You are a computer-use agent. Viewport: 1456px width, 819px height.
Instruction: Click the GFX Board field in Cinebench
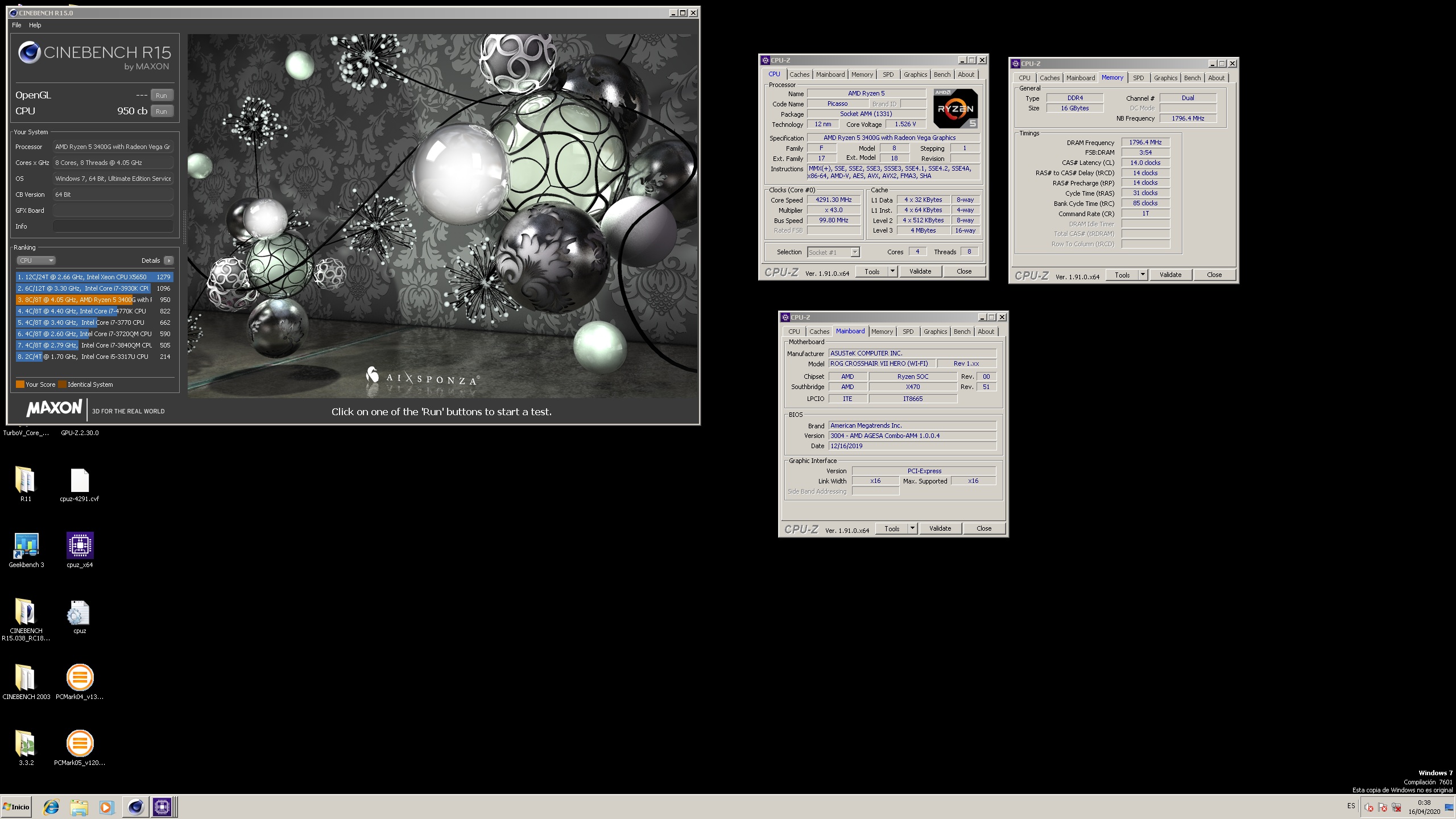(x=113, y=210)
